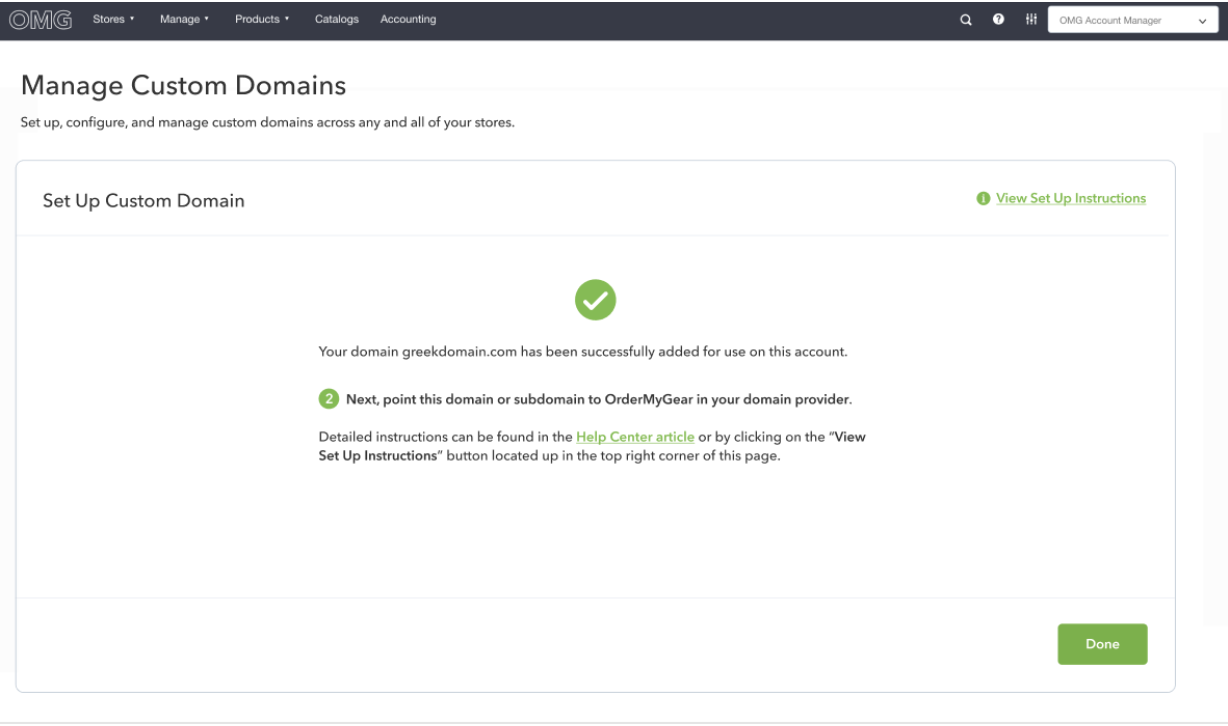The width and height of the screenshot is (1228, 726).
Task: Open the View Set Up Instructions link
Action: tap(1071, 199)
